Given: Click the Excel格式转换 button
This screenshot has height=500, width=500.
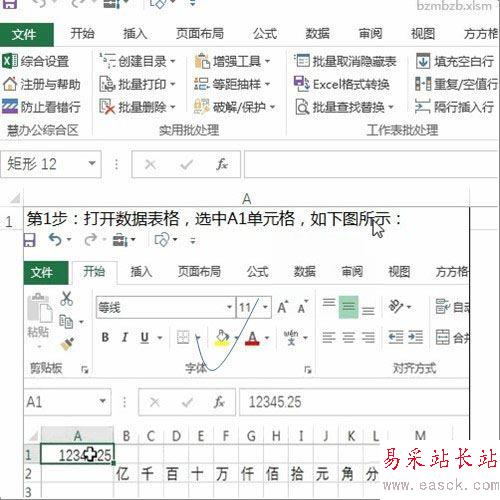Looking at the screenshot, I should coord(342,84).
